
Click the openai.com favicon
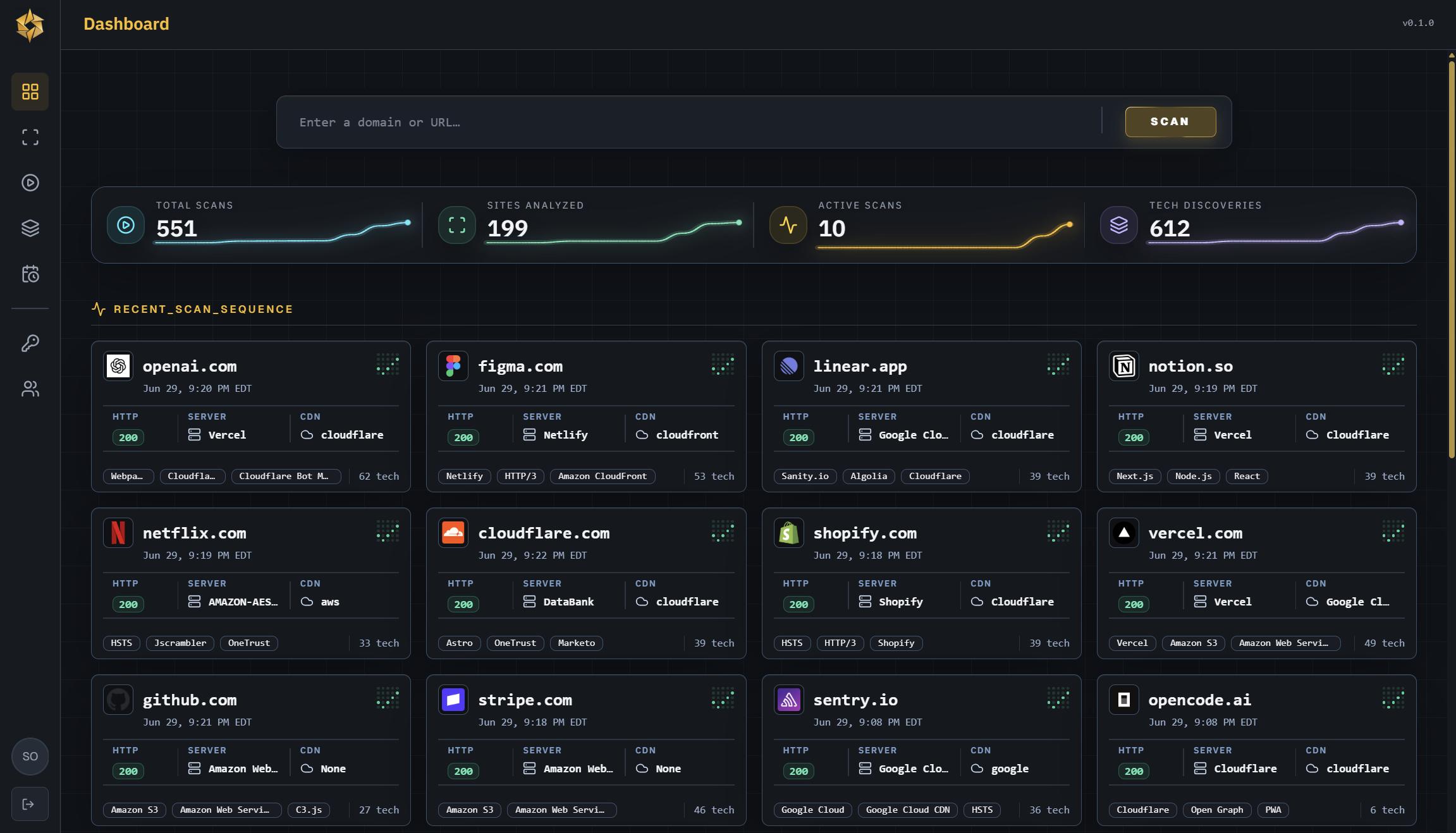[x=118, y=366]
